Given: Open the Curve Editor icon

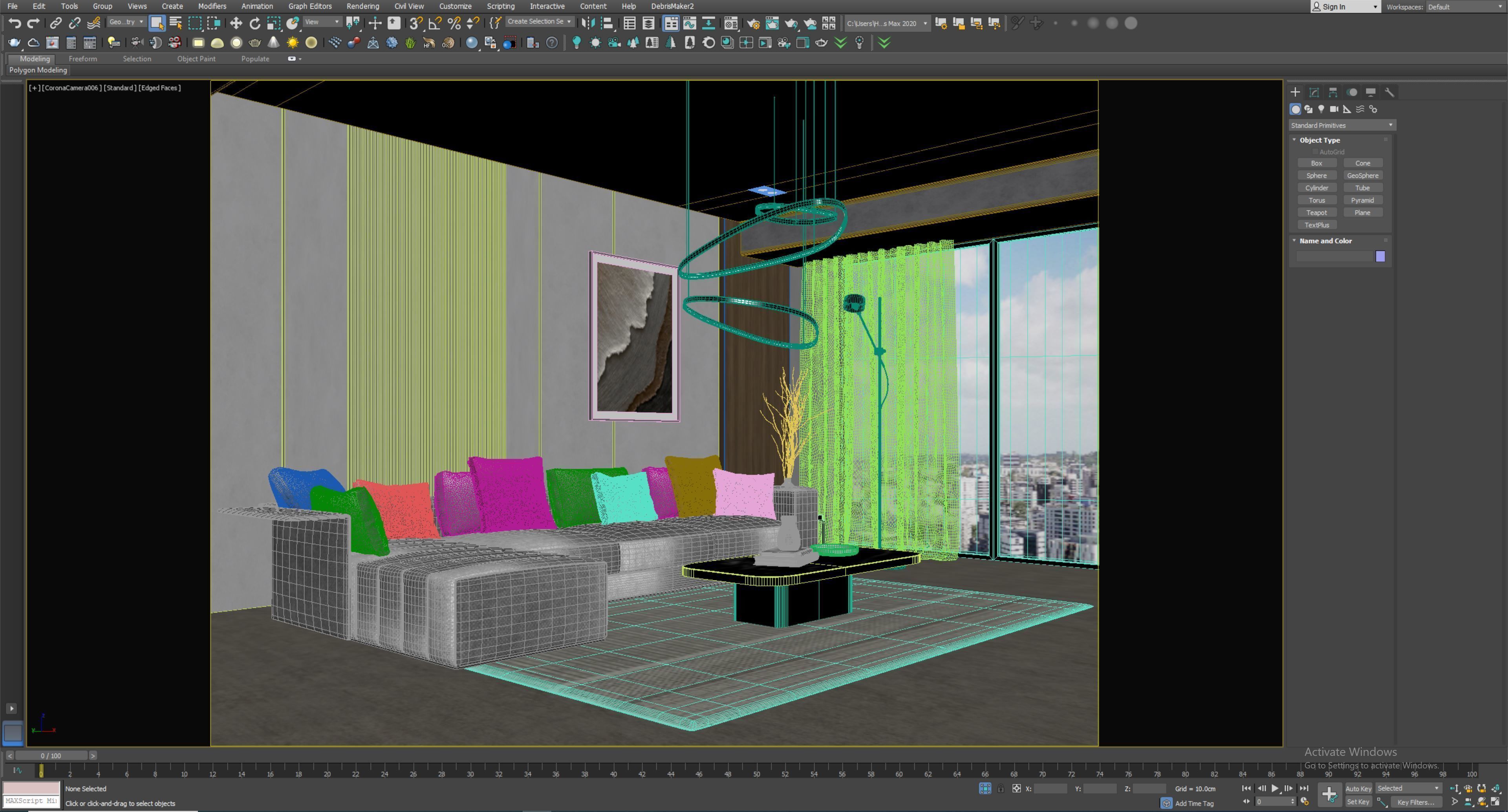Looking at the screenshot, I should click(x=690, y=23).
